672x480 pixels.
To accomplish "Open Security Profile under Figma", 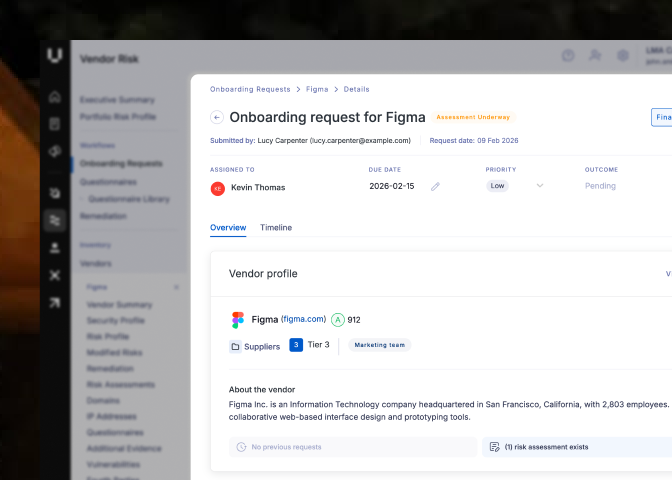I will click(116, 321).
